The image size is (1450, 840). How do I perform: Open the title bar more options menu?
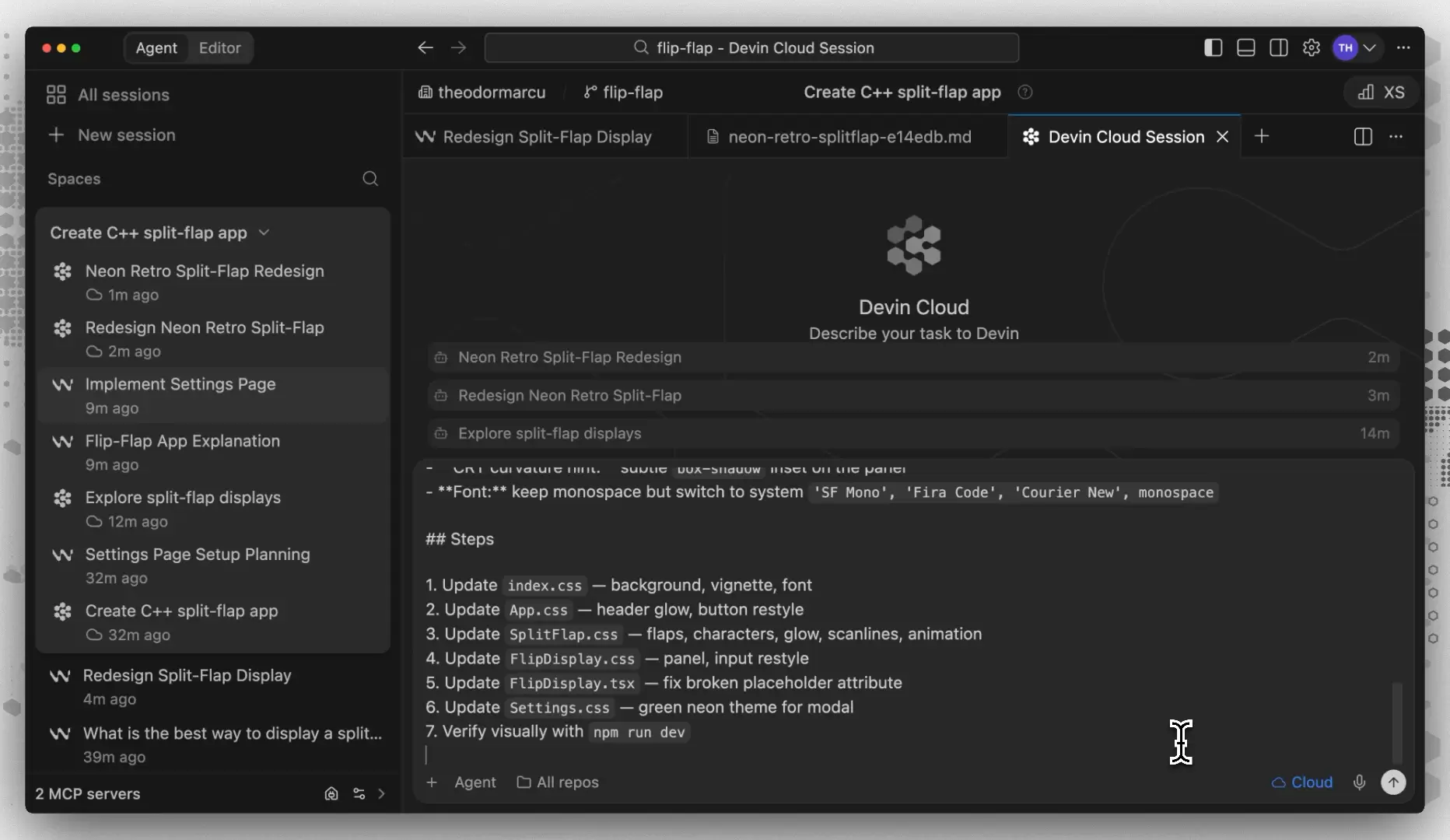pos(1403,48)
